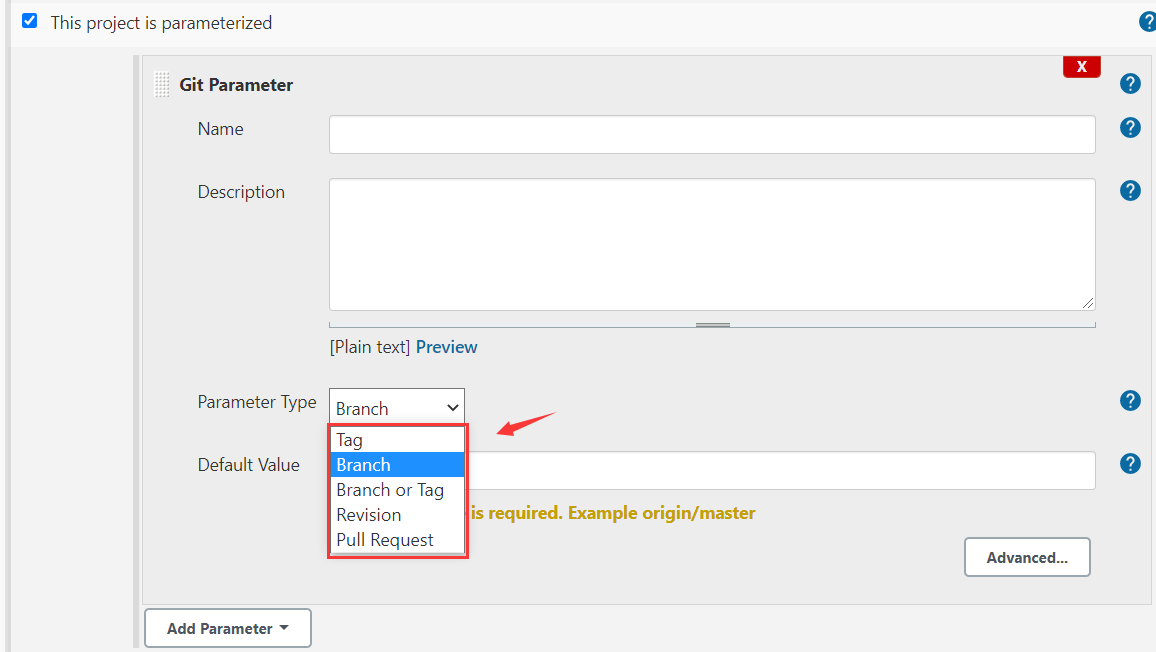This screenshot has width=1156, height=652.
Task: Delete the Git Parameter with red X
Action: coord(1081,67)
